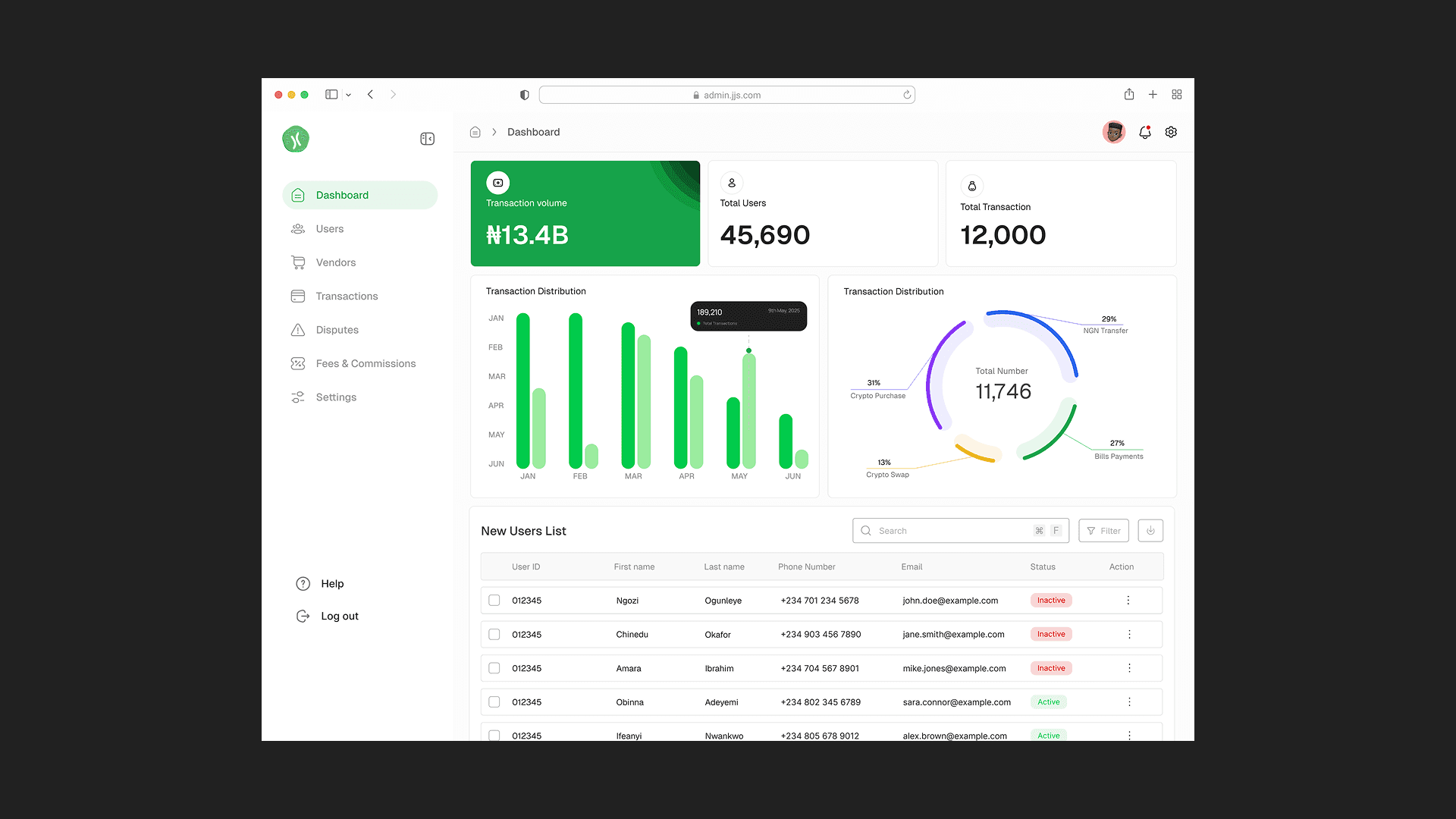The height and width of the screenshot is (819, 1456).
Task: Reload page via address bar icon
Action: 907,95
